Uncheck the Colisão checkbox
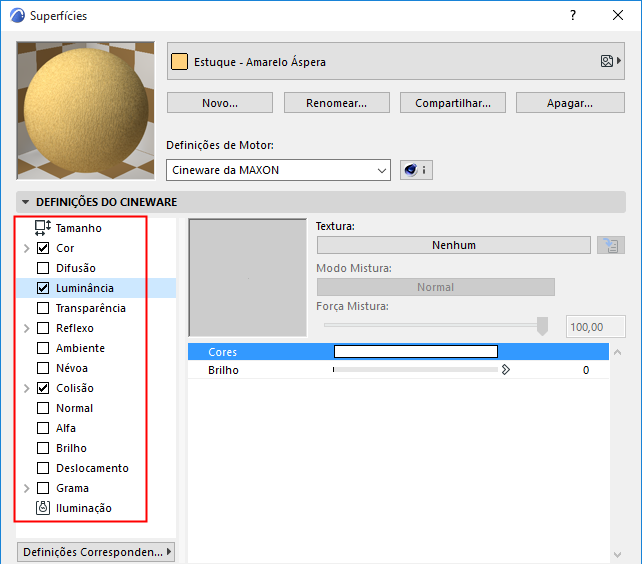642x564 pixels. pyautogui.click(x=43, y=388)
